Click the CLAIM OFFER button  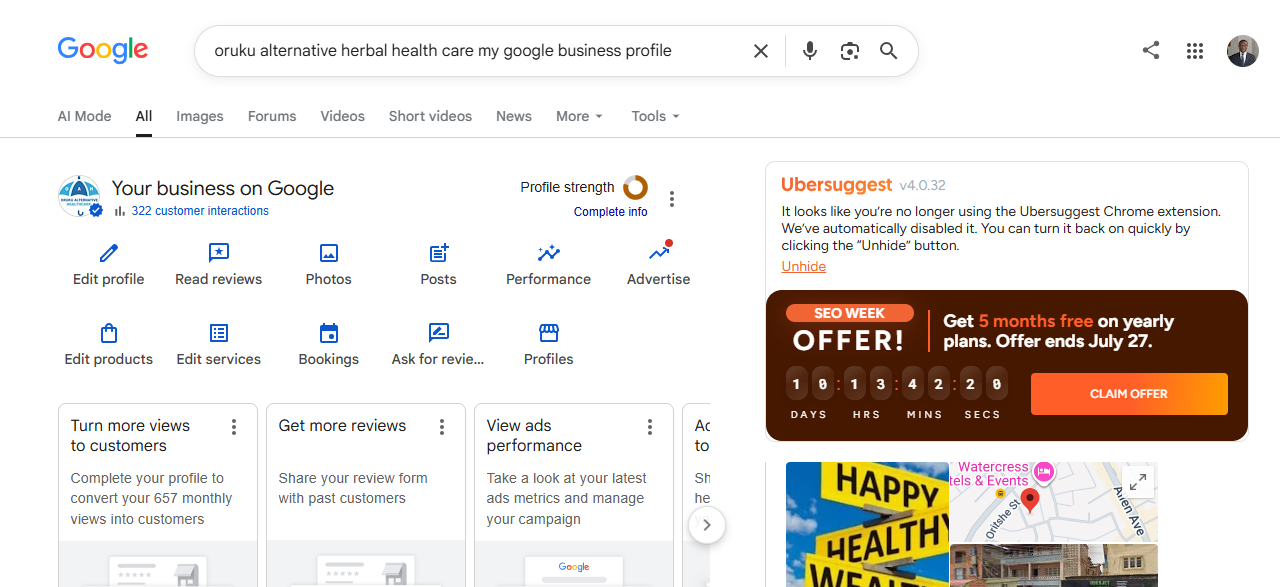point(1129,394)
